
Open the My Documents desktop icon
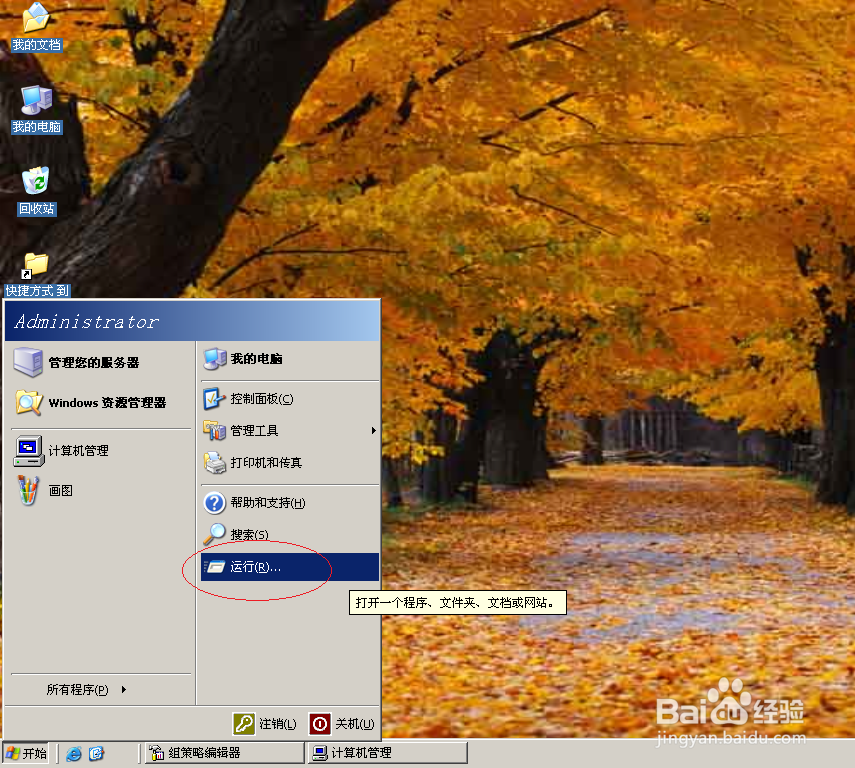coord(36,27)
